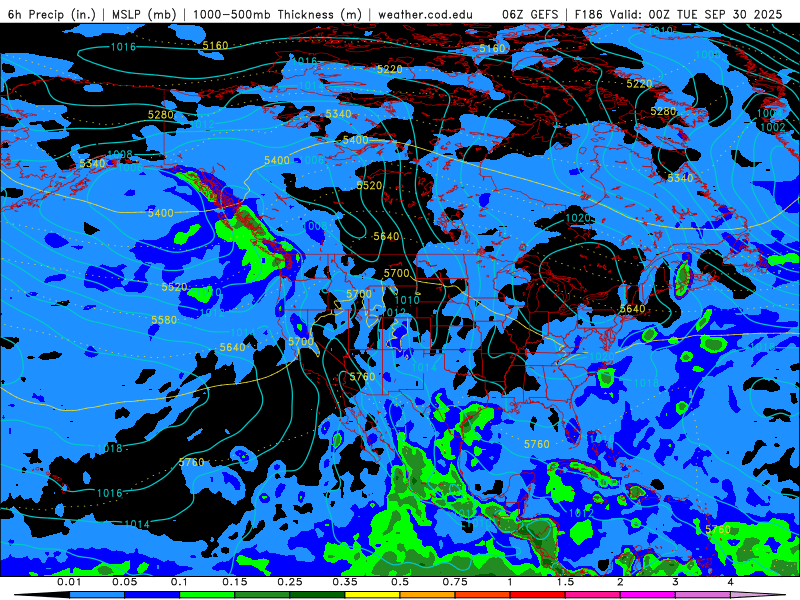
Task: Click the 'MSLP (mb)' header text
Action: click(x=142, y=14)
